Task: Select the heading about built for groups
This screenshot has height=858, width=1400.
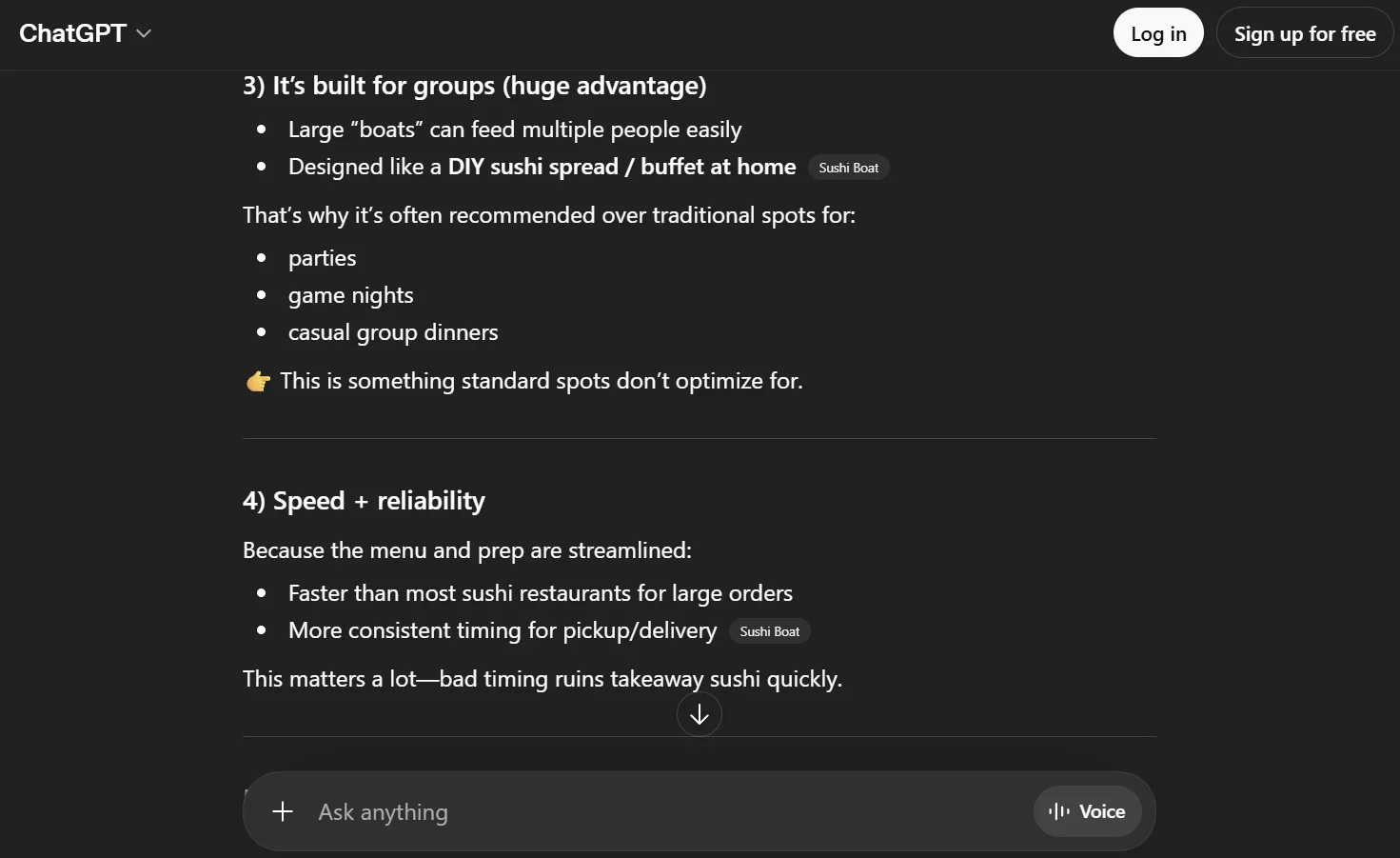Action: coord(474,86)
